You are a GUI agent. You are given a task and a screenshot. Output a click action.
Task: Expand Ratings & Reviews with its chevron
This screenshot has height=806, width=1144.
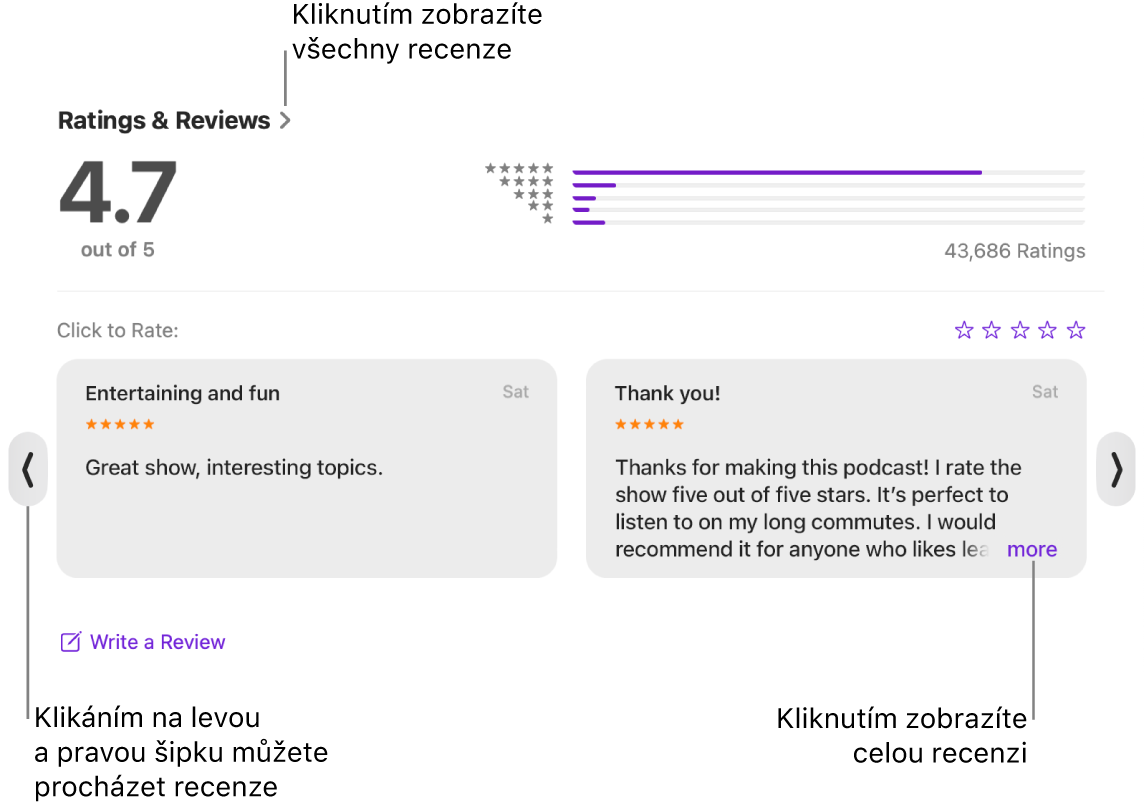pyautogui.click(x=287, y=119)
